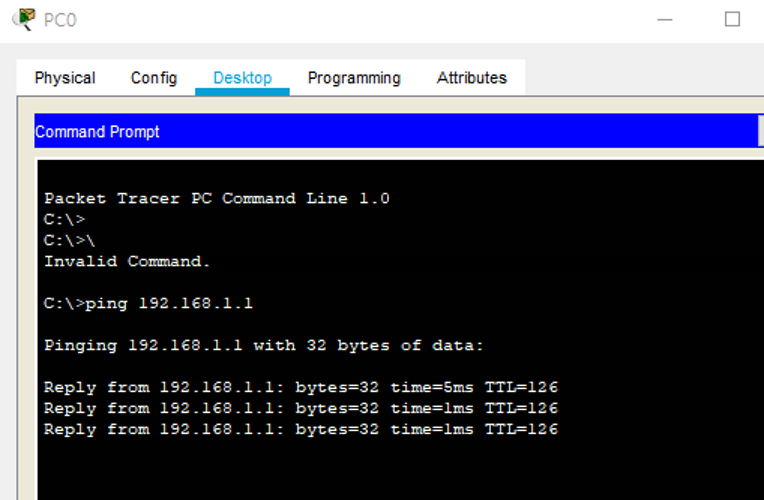Click the PC0 window title text

coord(60,20)
